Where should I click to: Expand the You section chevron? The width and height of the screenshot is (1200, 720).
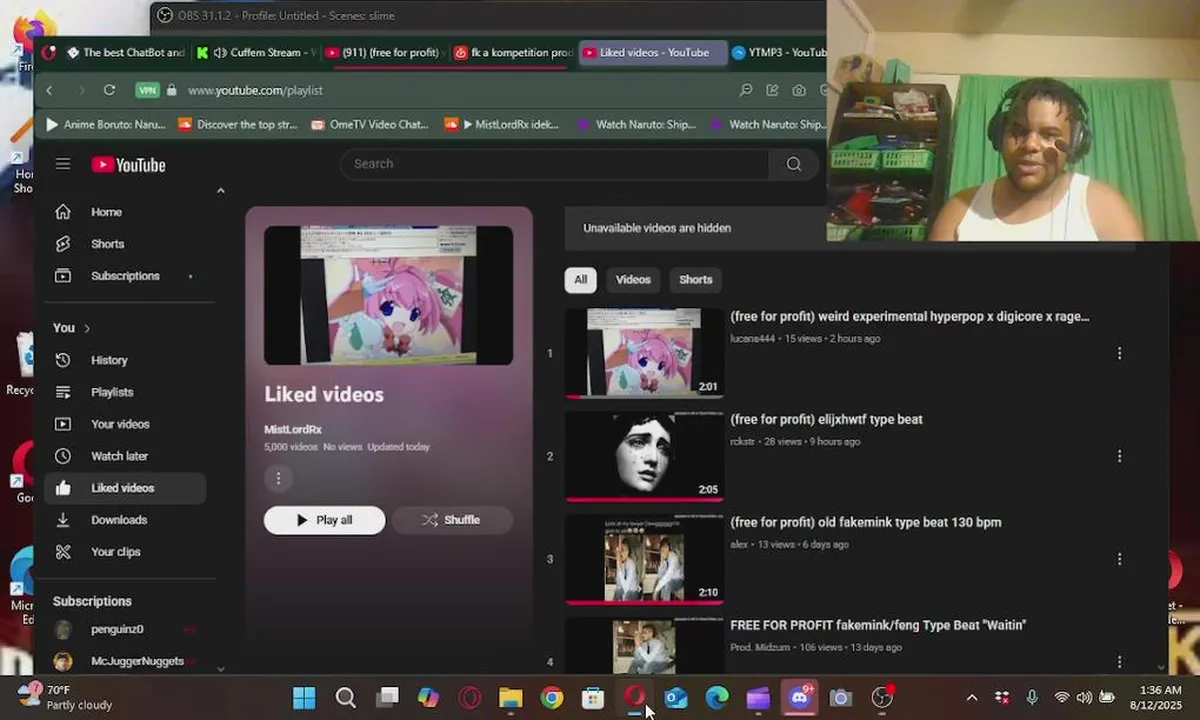(x=87, y=328)
